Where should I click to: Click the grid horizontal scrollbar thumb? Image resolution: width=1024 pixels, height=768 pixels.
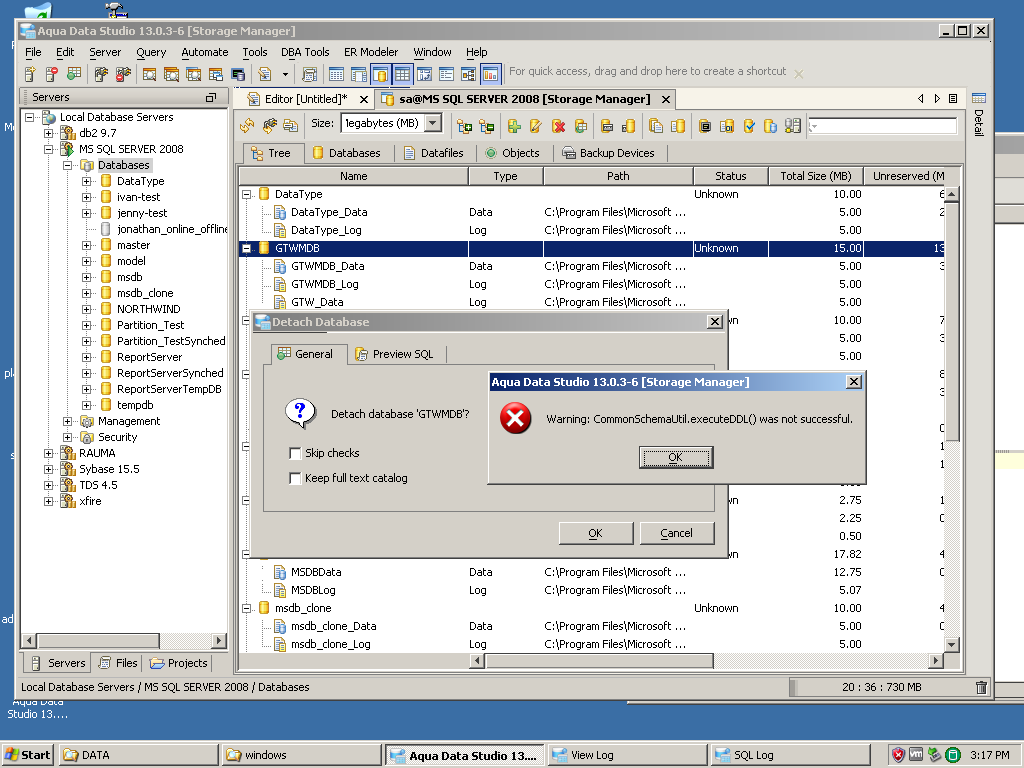click(x=599, y=661)
